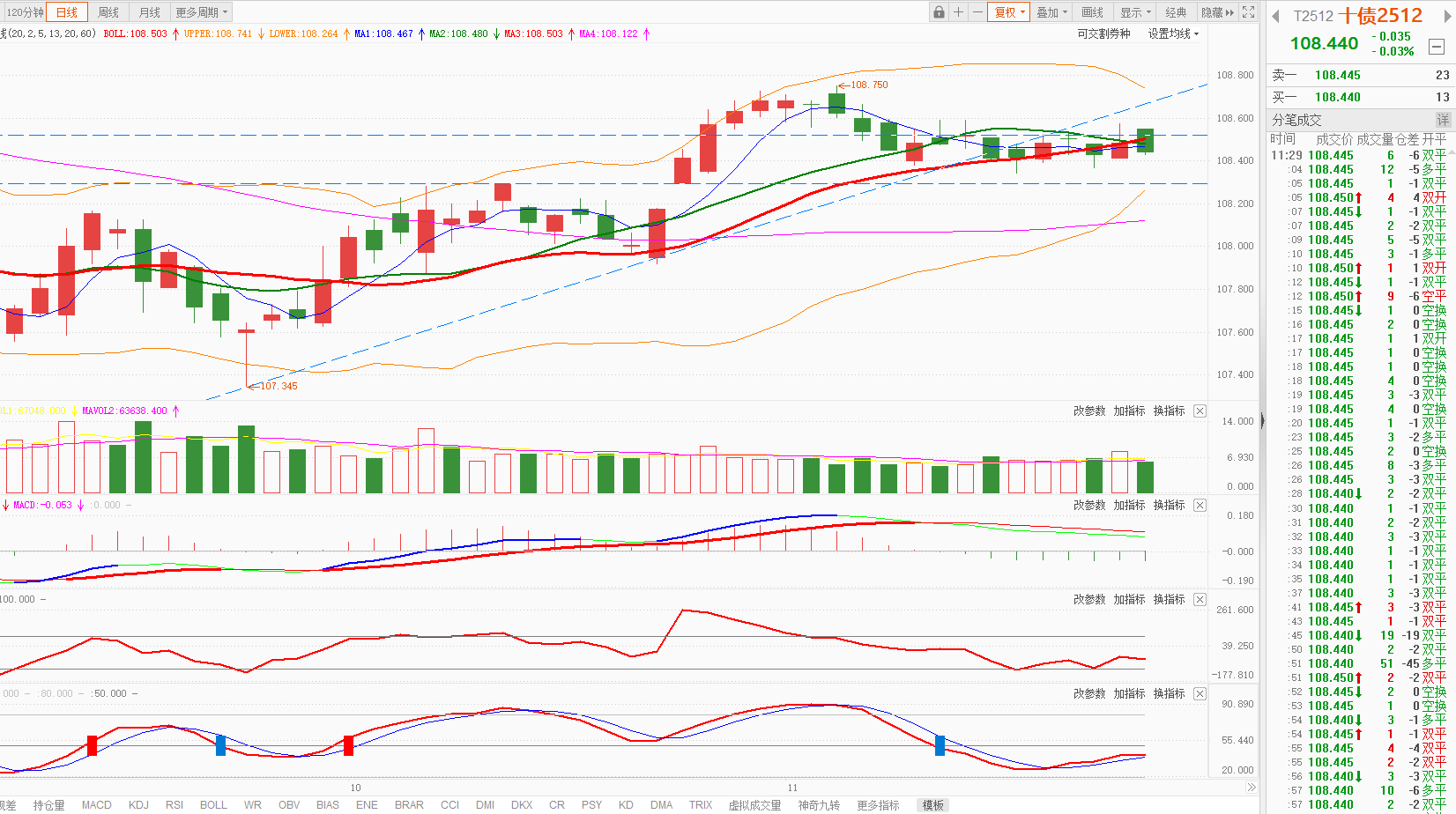Click 改参数 in the 261.600 scale panel
The width and height of the screenshot is (1456, 814).
click(x=1089, y=599)
